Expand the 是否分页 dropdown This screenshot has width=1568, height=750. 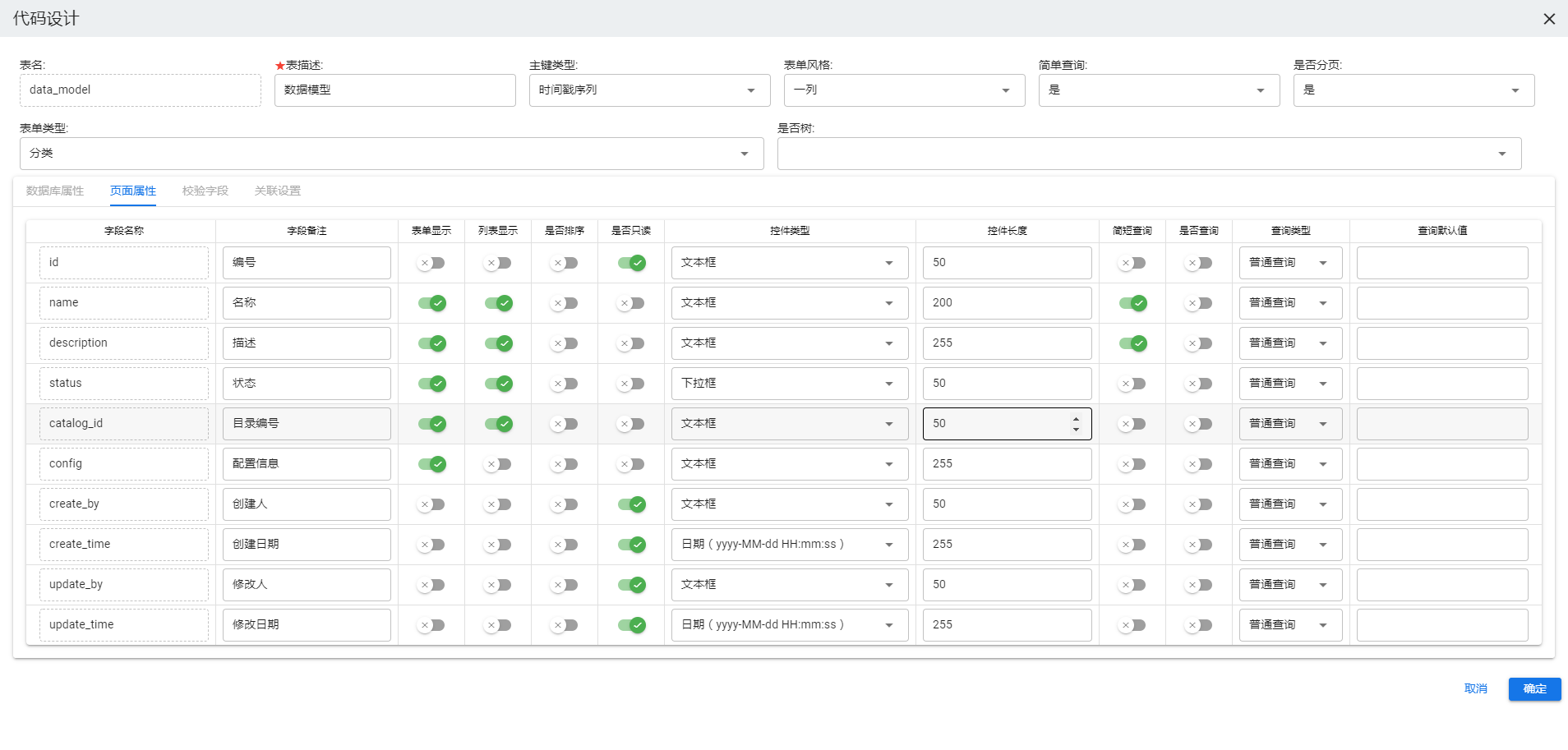coord(1414,90)
